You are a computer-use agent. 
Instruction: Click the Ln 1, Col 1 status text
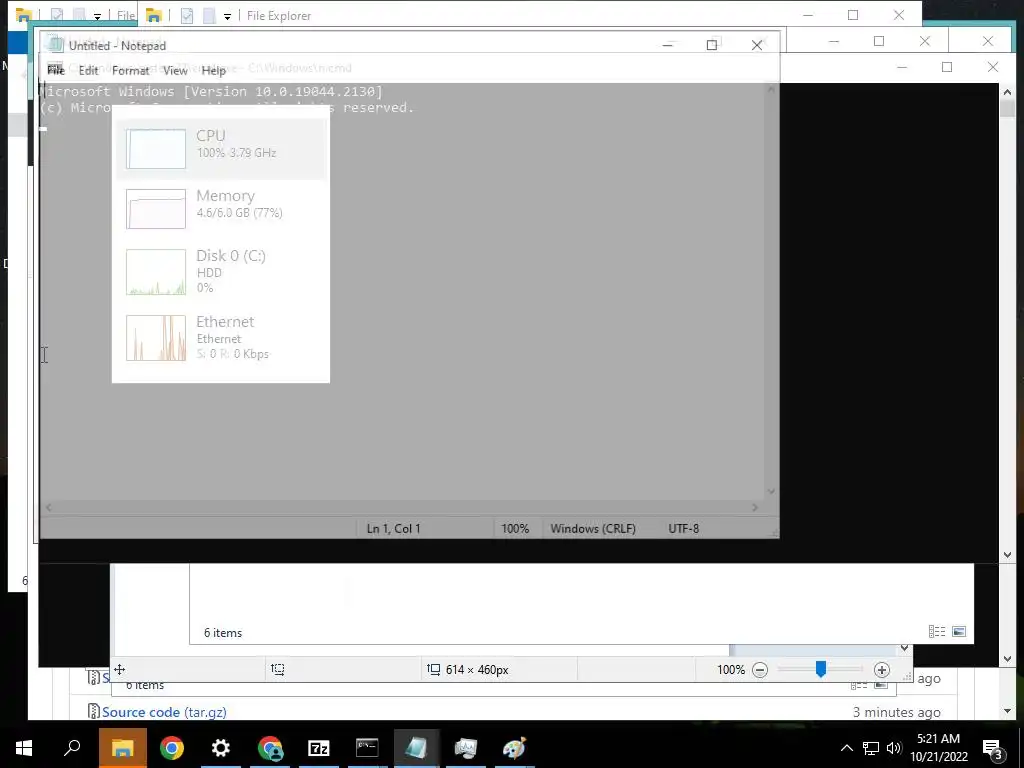point(393,528)
